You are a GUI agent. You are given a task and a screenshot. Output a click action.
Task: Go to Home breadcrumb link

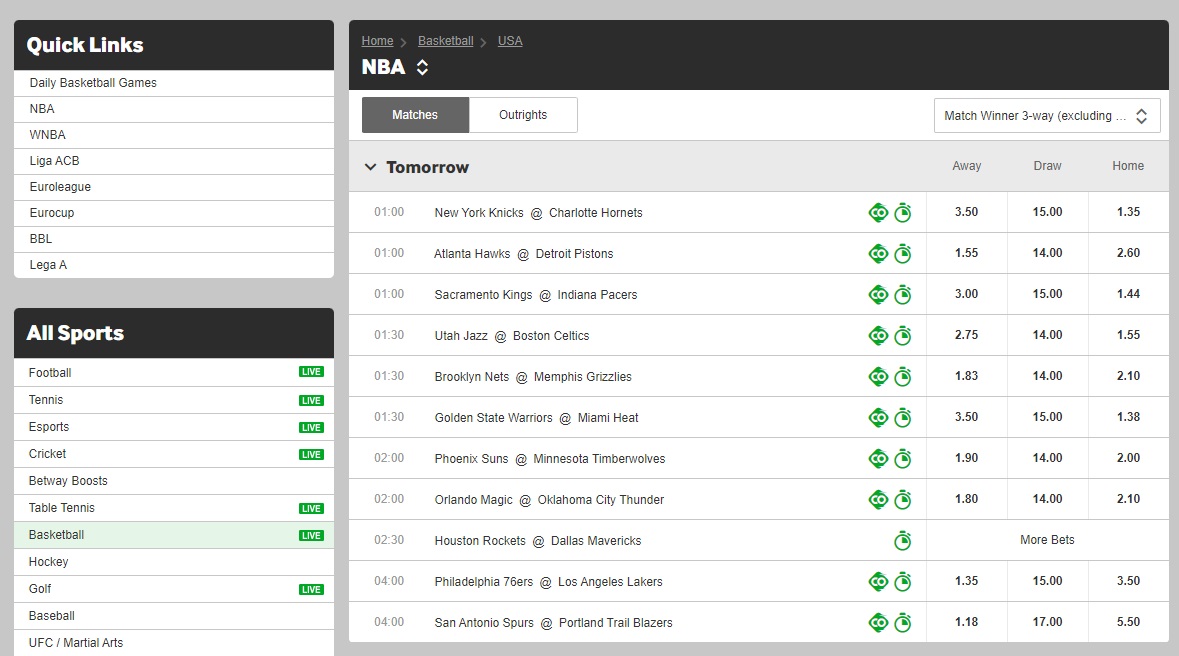pos(377,41)
